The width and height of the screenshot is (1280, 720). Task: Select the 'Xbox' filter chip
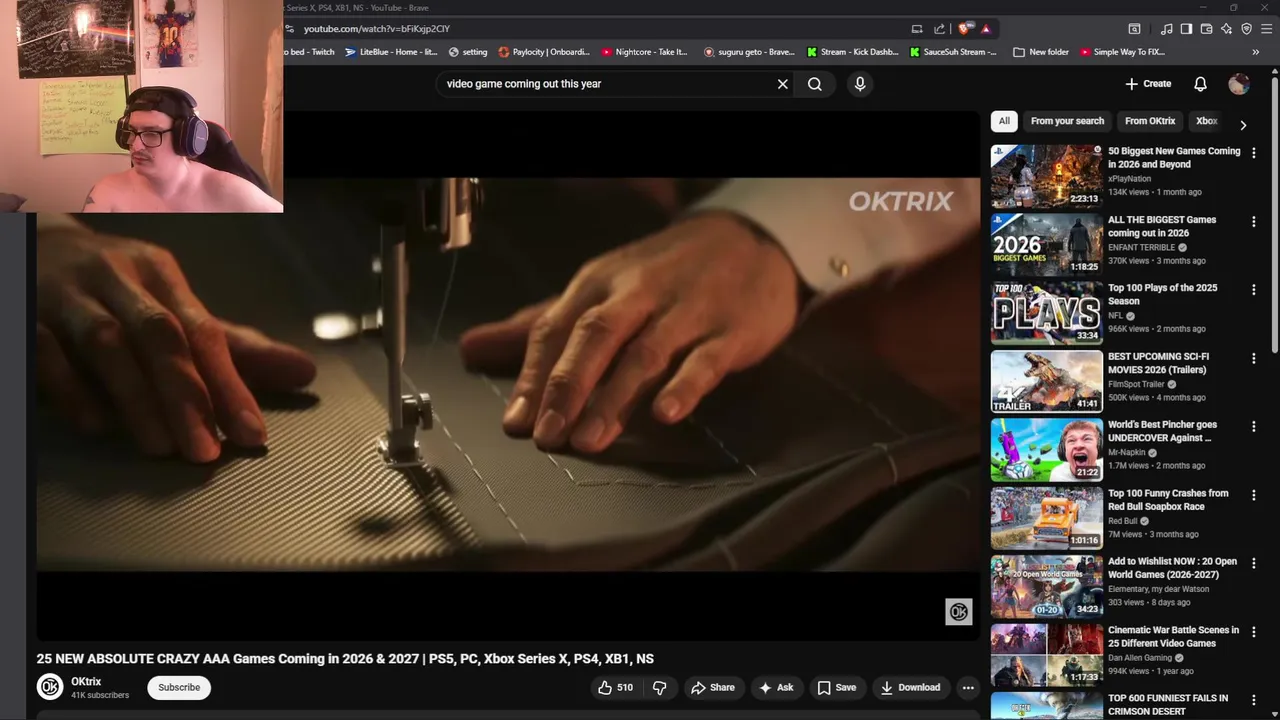(1206, 121)
